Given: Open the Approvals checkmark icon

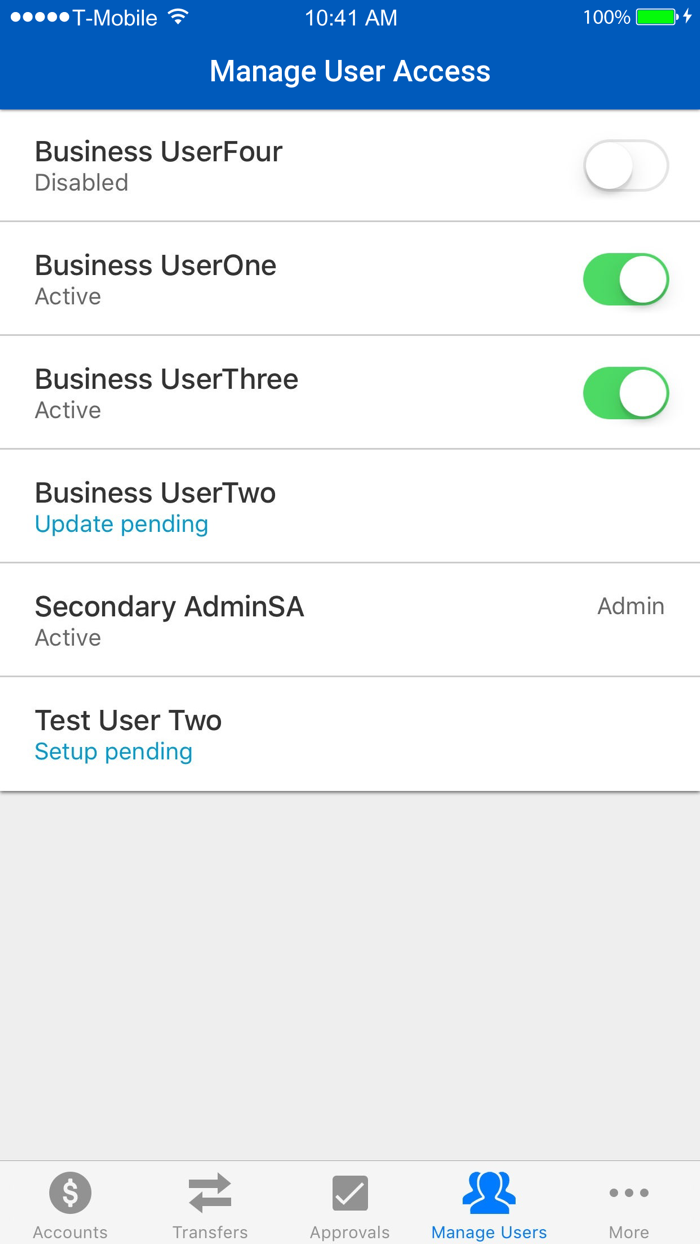Looking at the screenshot, I should coord(349,1192).
